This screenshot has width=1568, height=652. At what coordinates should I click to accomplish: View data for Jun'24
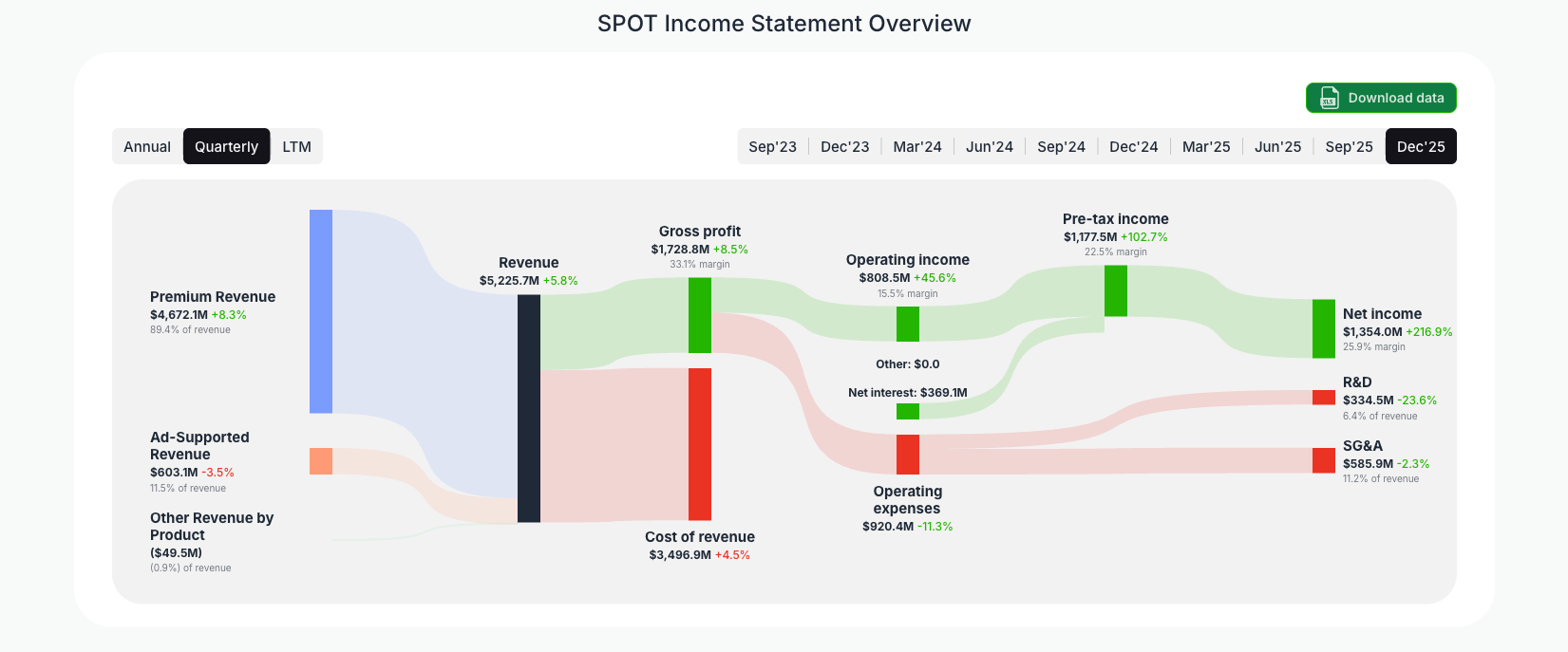tap(989, 146)
